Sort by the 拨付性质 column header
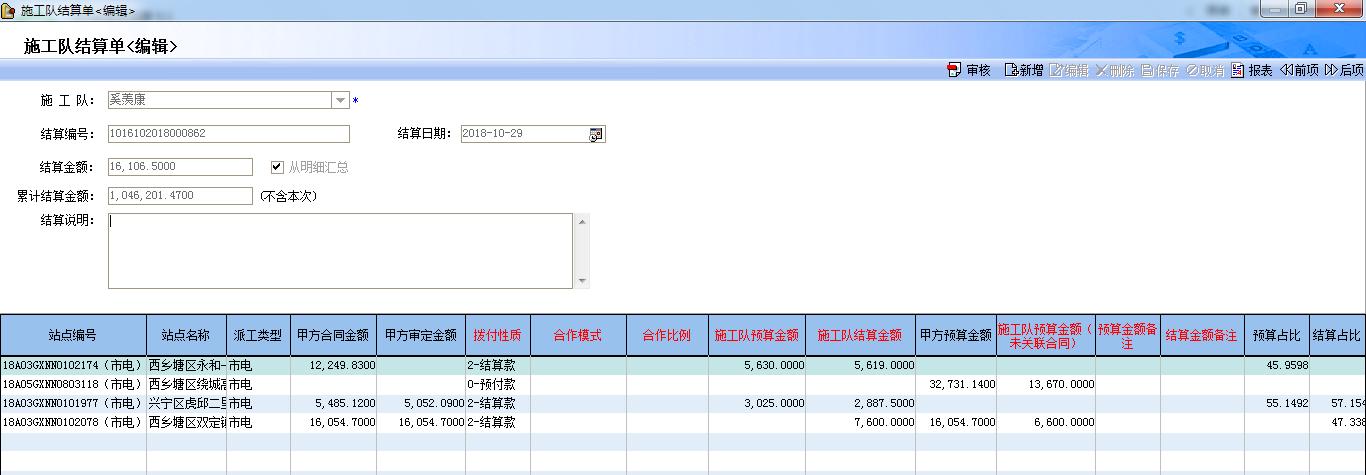Screen dimensions: 1366x475 (495, 336)
